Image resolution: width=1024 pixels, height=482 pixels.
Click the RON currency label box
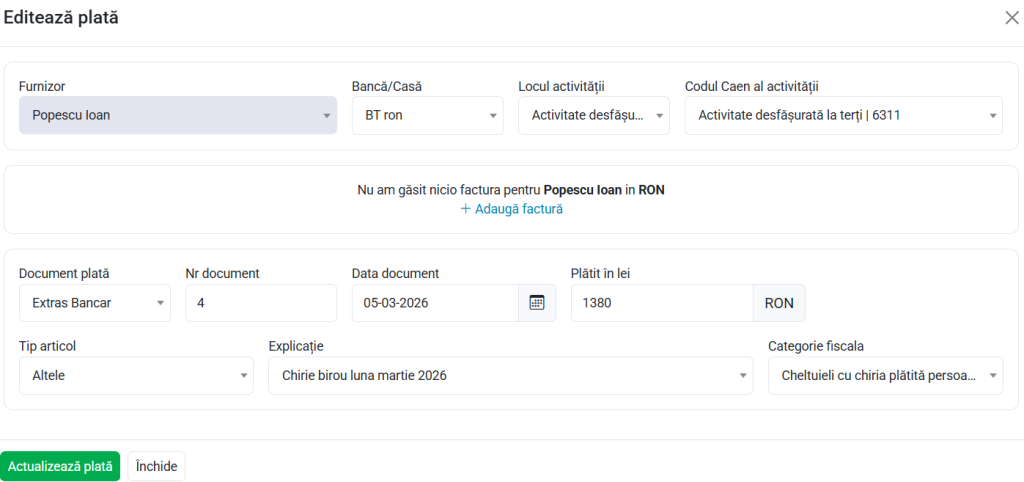coord(779,303)
